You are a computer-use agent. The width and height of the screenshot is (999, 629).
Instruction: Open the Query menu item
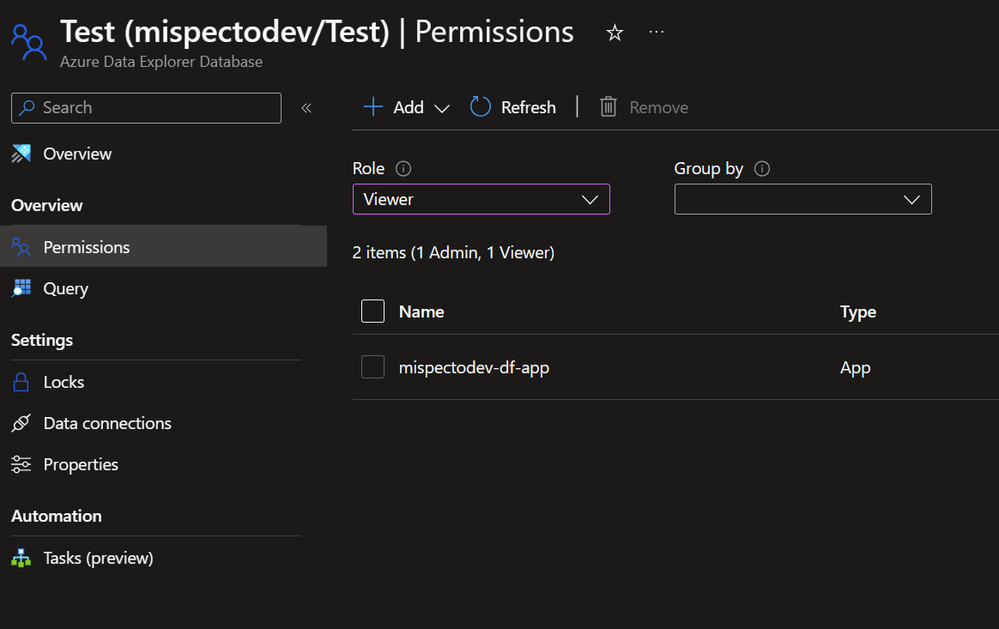(x=66, y=288)
